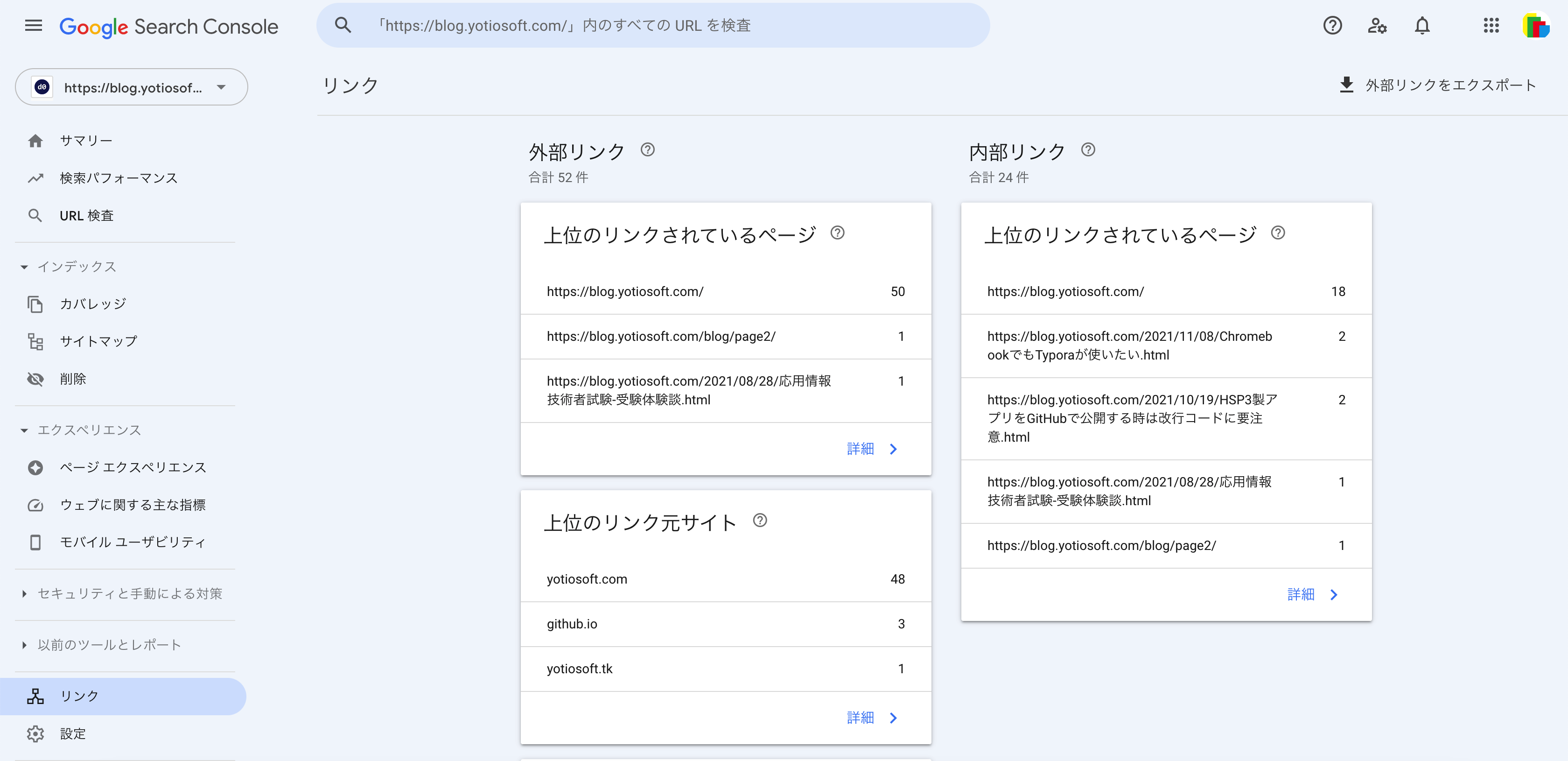The image size is (1568, 761).
Task: Click the magnifier icon for URL 検査
Action: [x=35, y=216]
